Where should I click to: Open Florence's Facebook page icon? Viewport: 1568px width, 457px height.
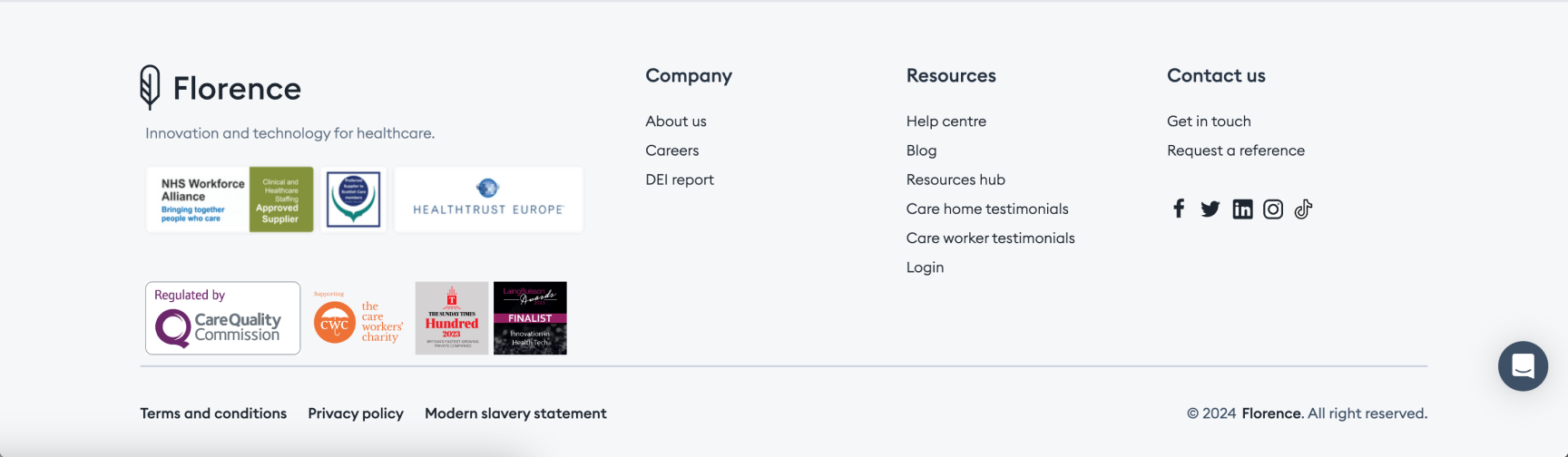(x=1179, y=209)
